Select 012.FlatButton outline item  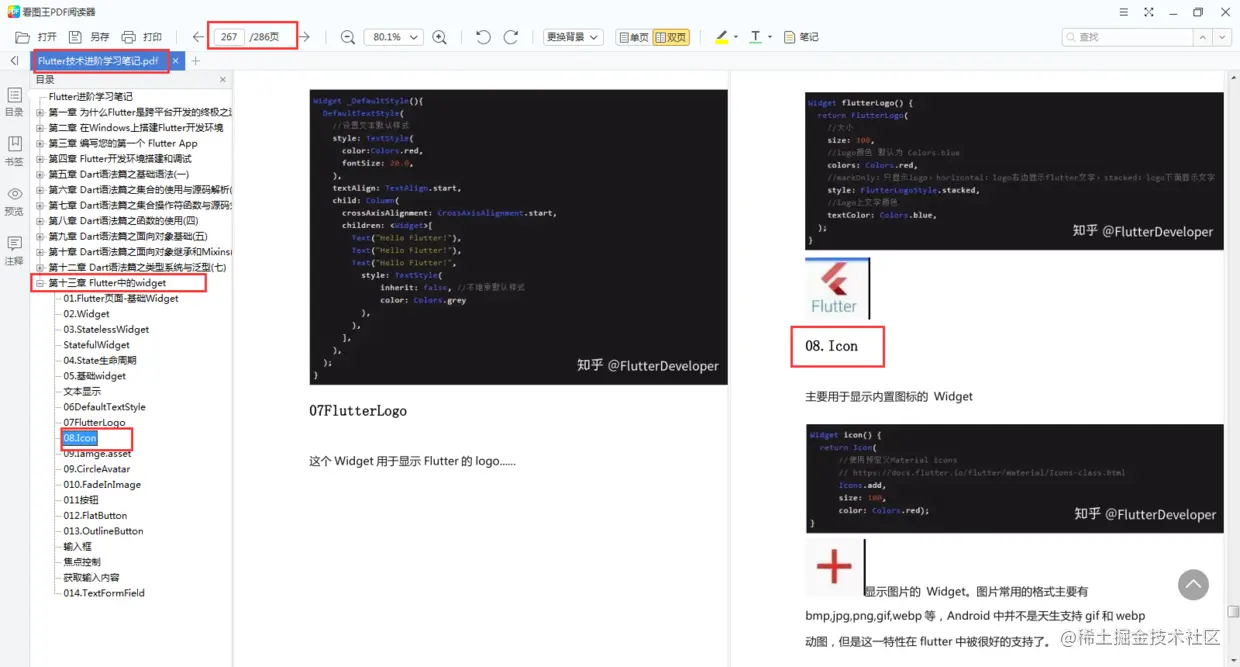click(95, 515)
